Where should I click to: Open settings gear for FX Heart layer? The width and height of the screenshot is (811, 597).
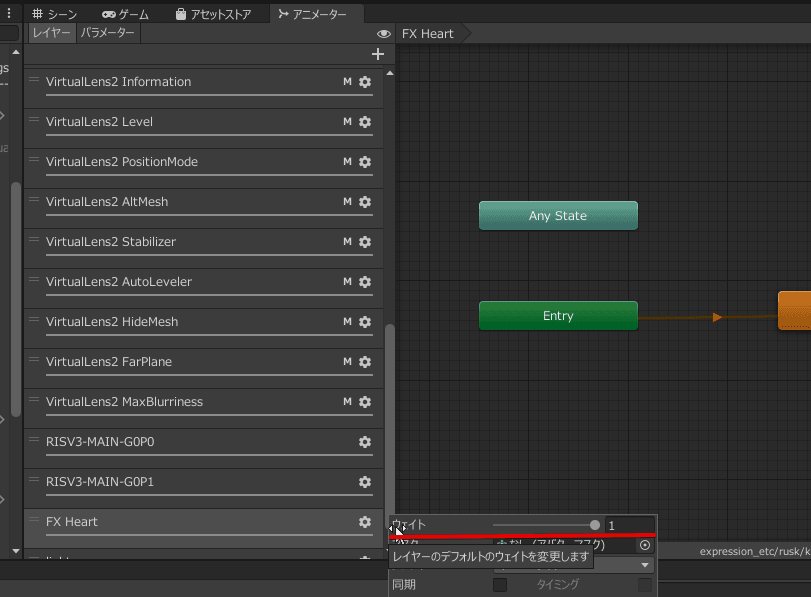[x=365, y=522]
